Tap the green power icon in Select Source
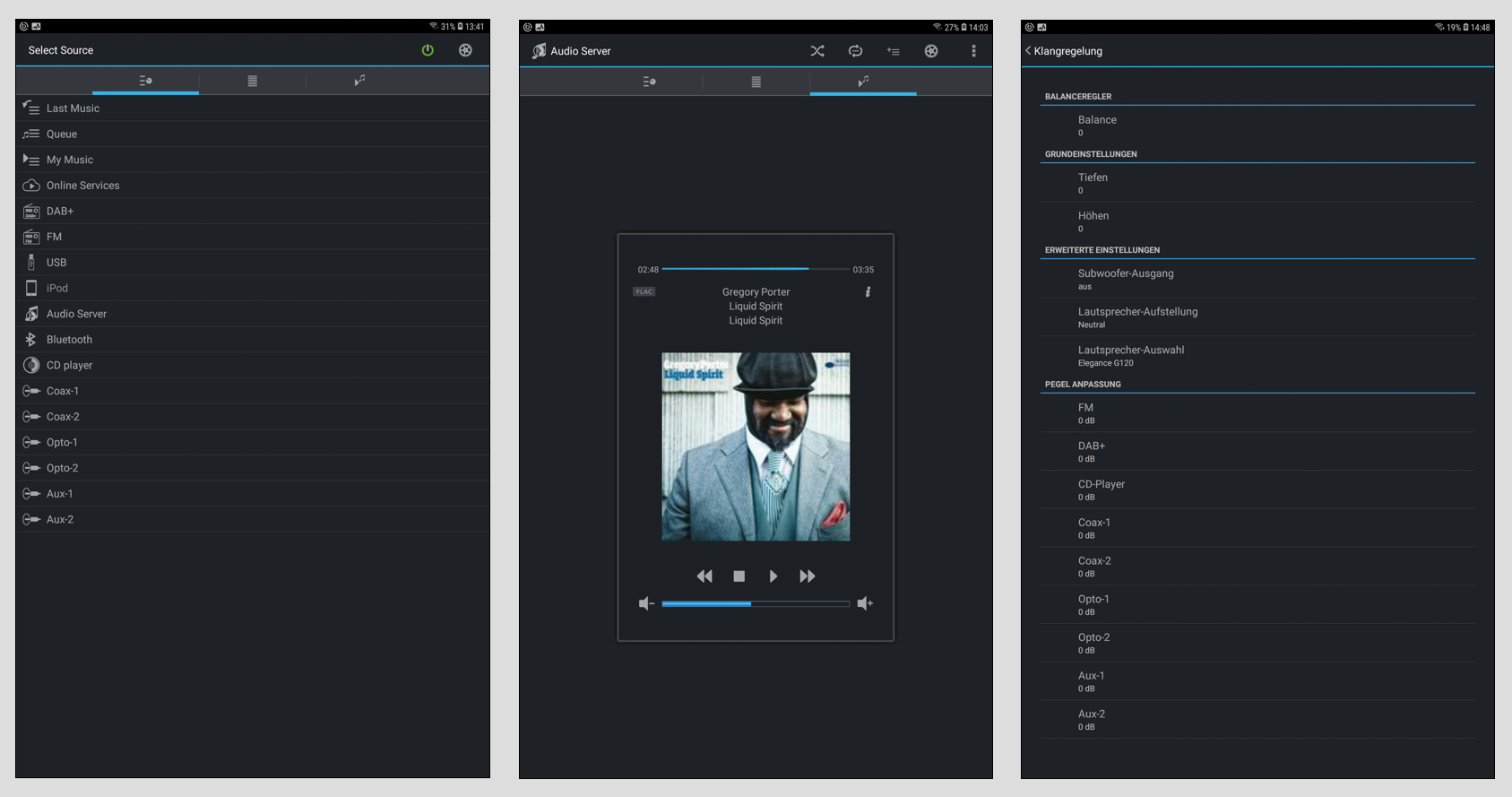 coord(428,50)
